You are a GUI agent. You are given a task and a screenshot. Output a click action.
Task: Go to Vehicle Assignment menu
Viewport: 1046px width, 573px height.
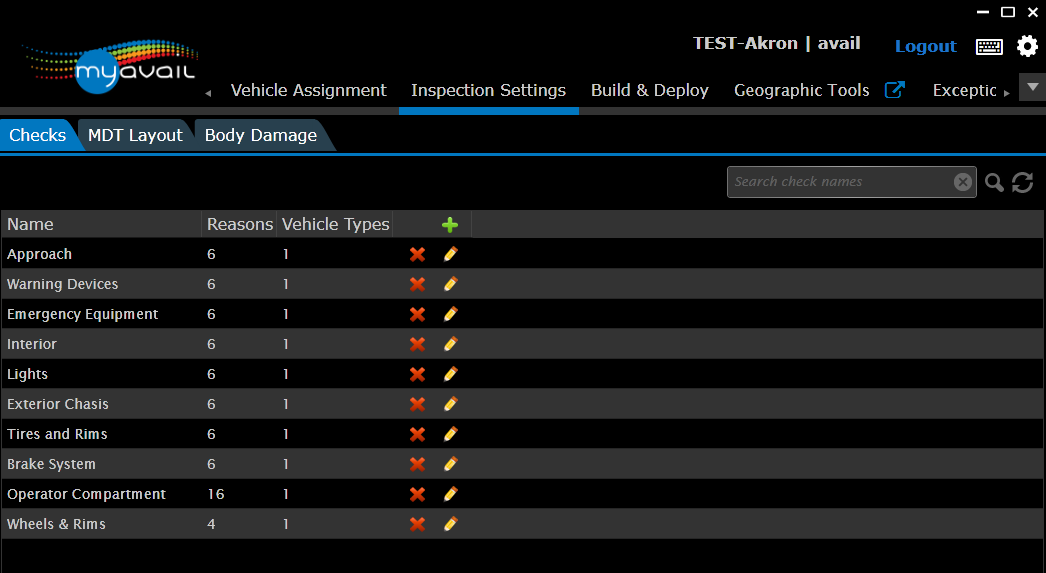308,90
